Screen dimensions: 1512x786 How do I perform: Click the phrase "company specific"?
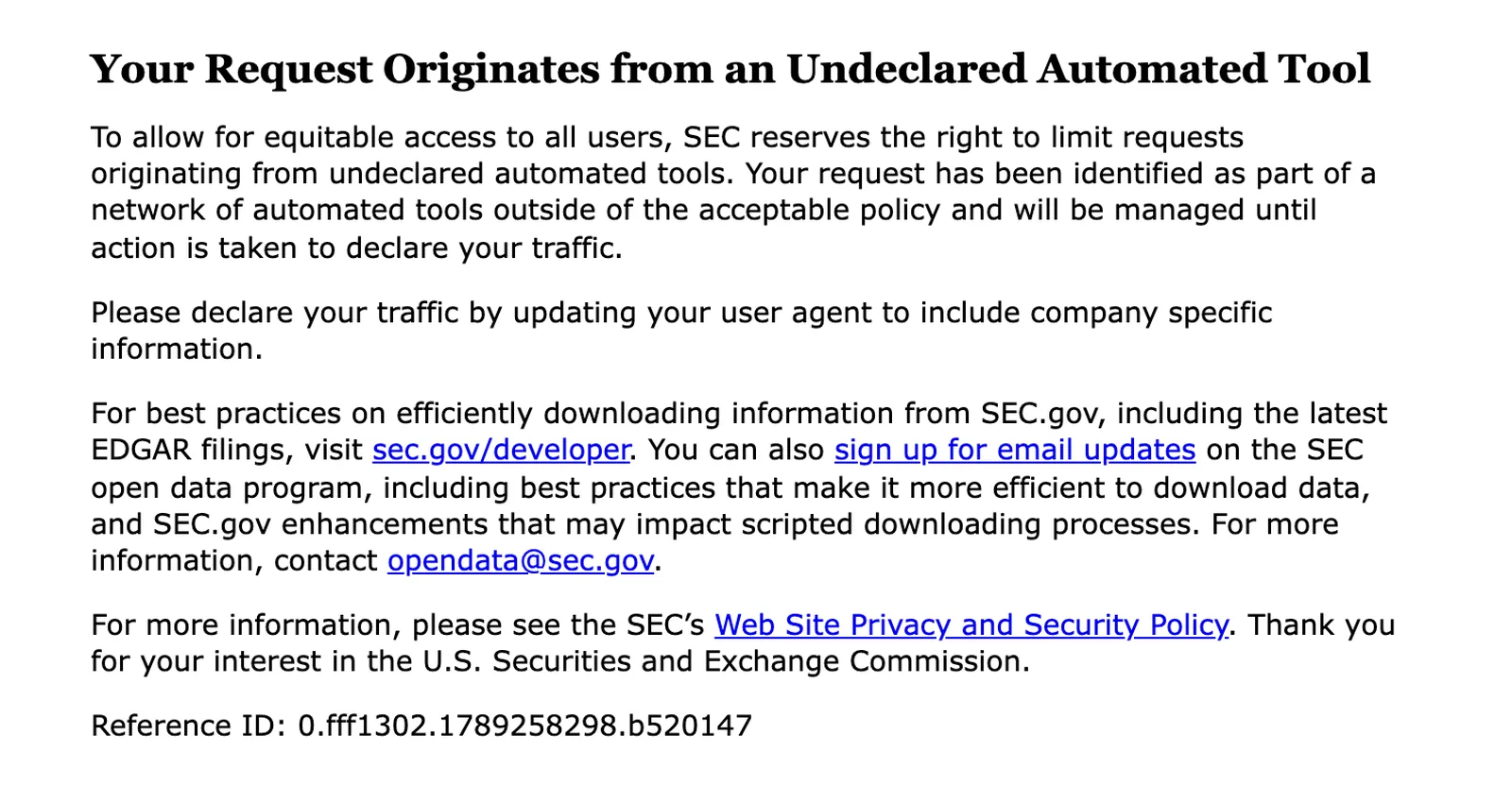pos(1151,314)
